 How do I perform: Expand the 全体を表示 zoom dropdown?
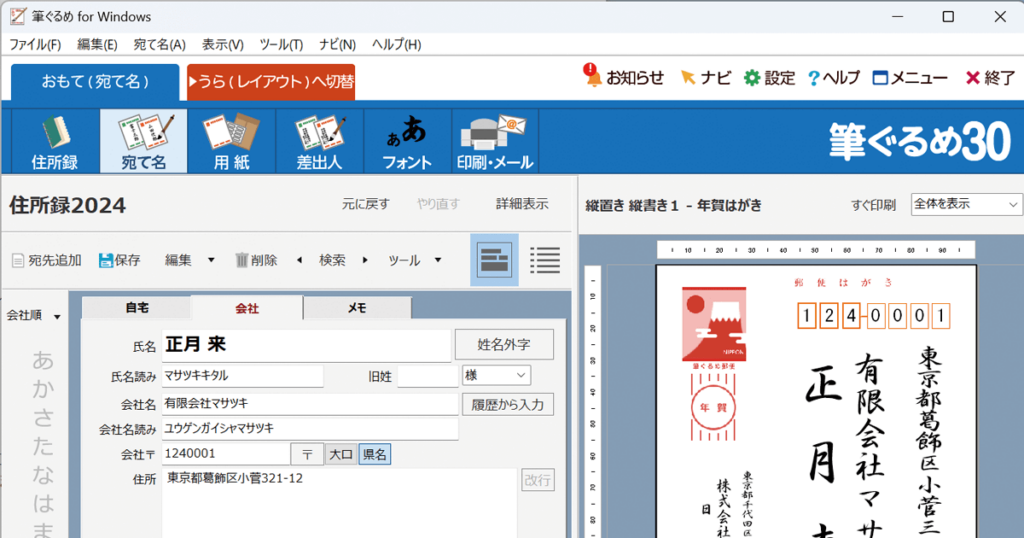[x=967, y=204]
